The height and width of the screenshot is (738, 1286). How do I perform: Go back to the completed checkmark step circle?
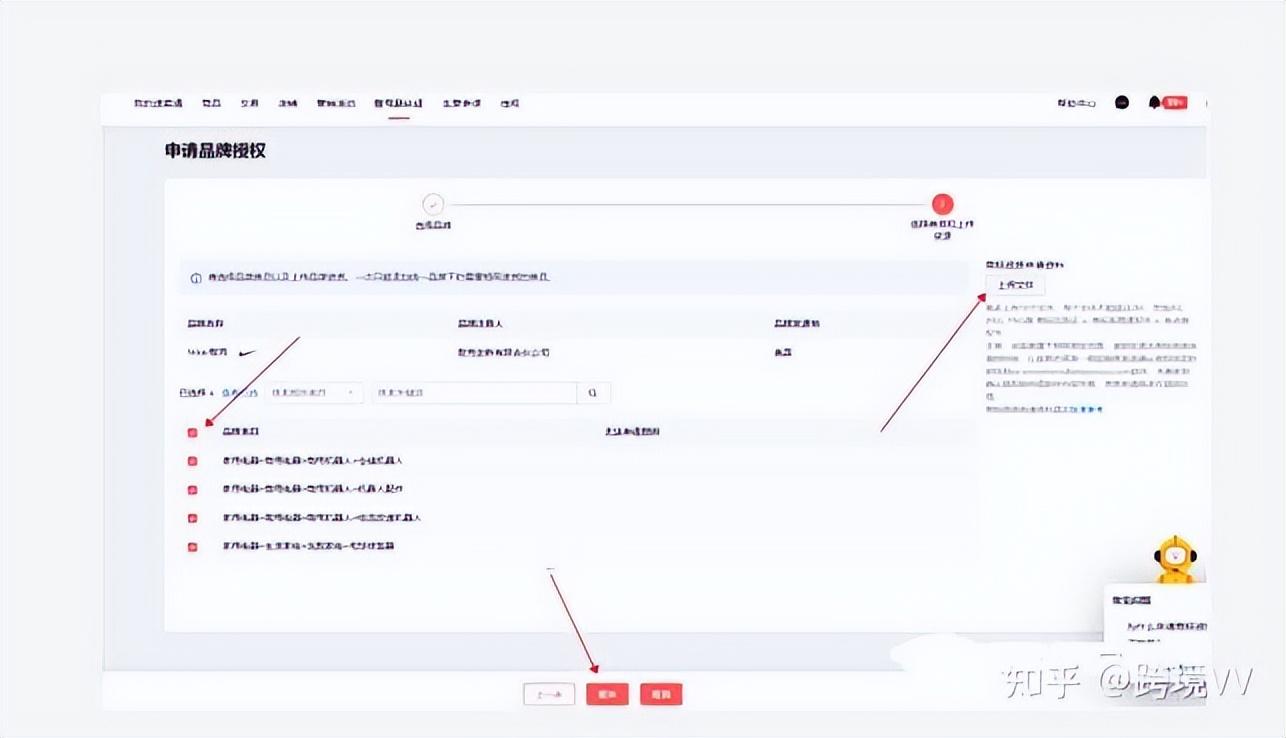[433, 204]
